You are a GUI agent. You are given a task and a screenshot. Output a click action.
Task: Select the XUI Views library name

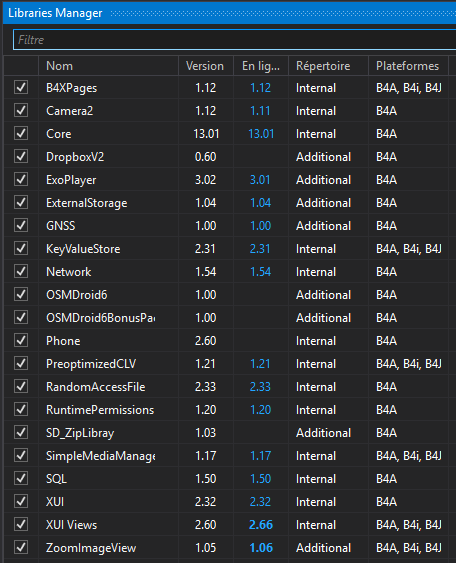(x=71, y=525)
